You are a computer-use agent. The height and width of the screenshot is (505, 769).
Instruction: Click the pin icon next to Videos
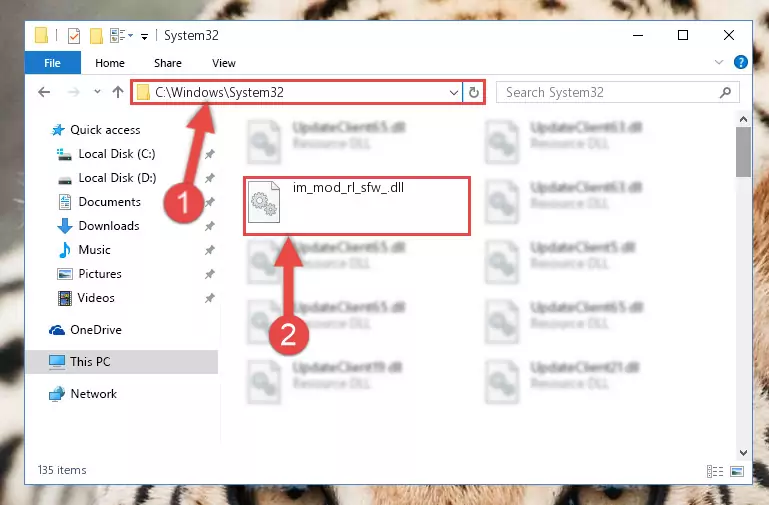pyautogui.click(x=210, y=298)
